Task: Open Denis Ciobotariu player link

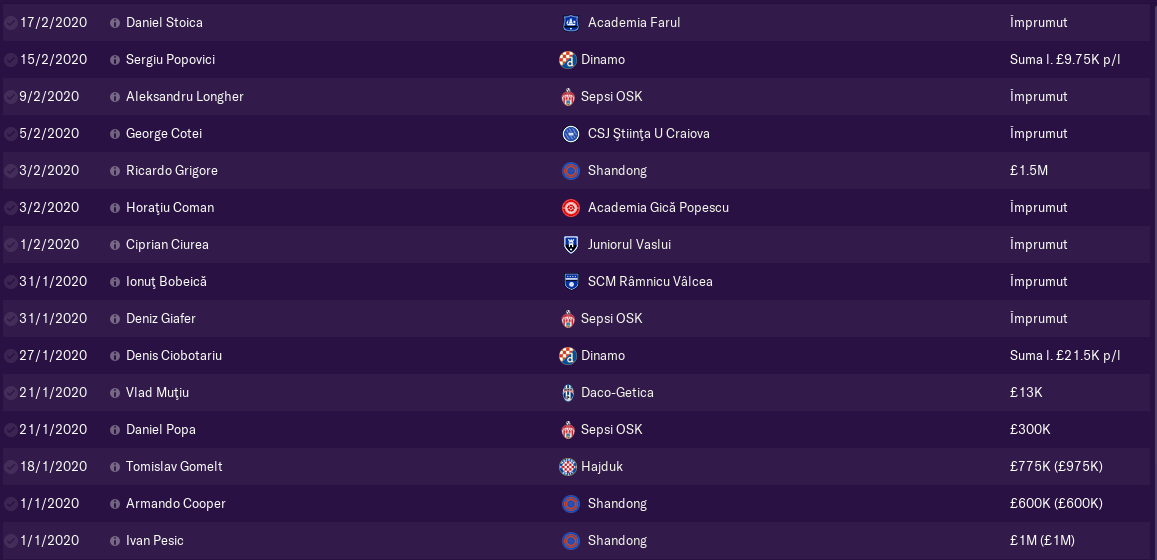Action: (173, 355)
